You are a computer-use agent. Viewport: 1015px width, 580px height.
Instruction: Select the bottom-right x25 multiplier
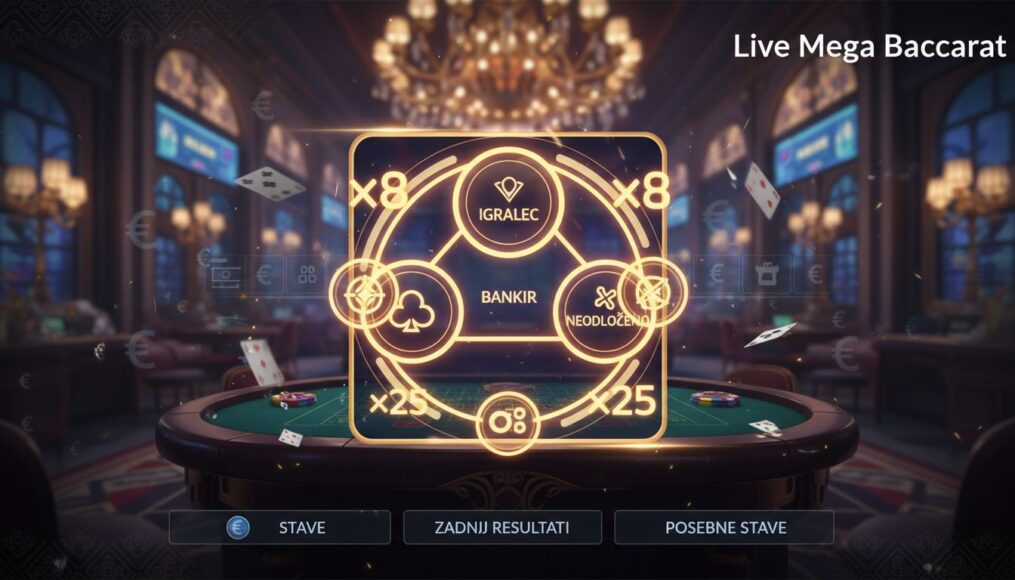pos(623,402)
